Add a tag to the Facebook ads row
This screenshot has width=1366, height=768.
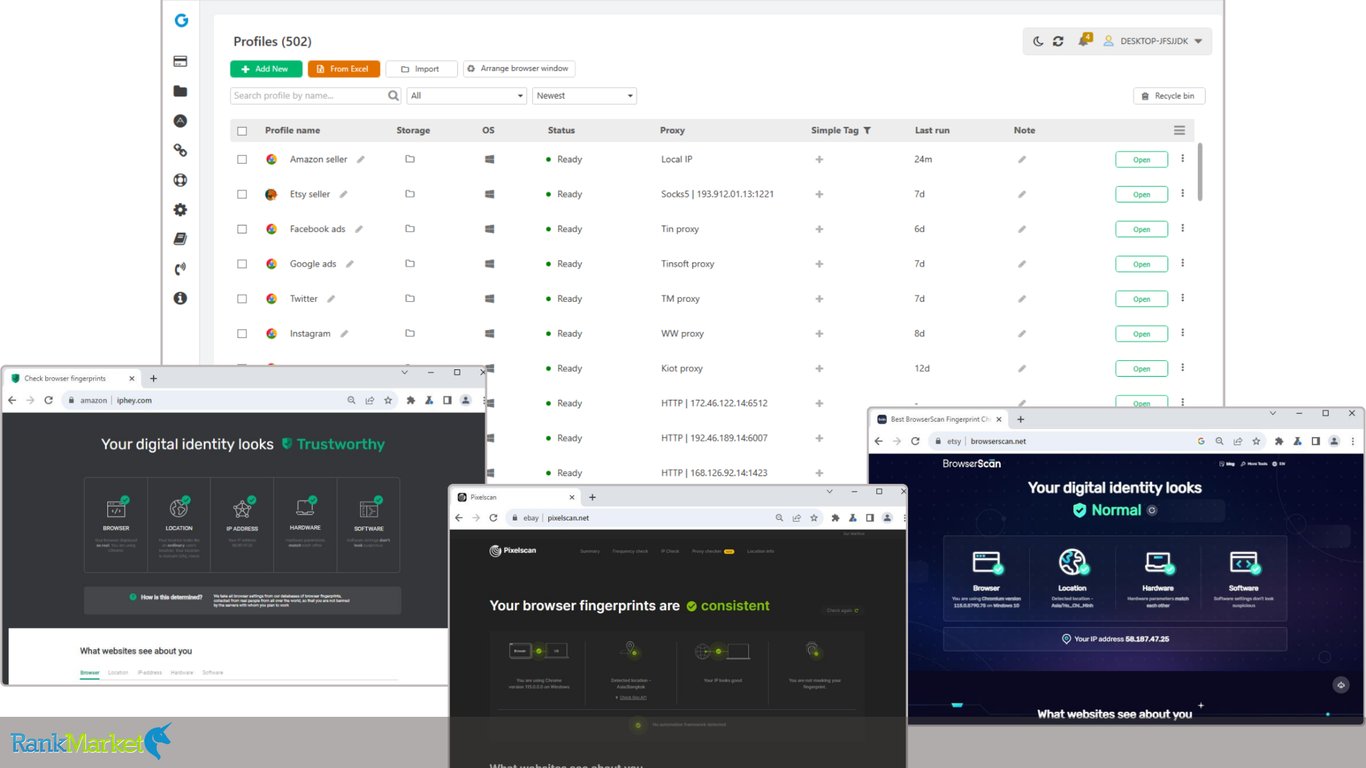[819, 229]
